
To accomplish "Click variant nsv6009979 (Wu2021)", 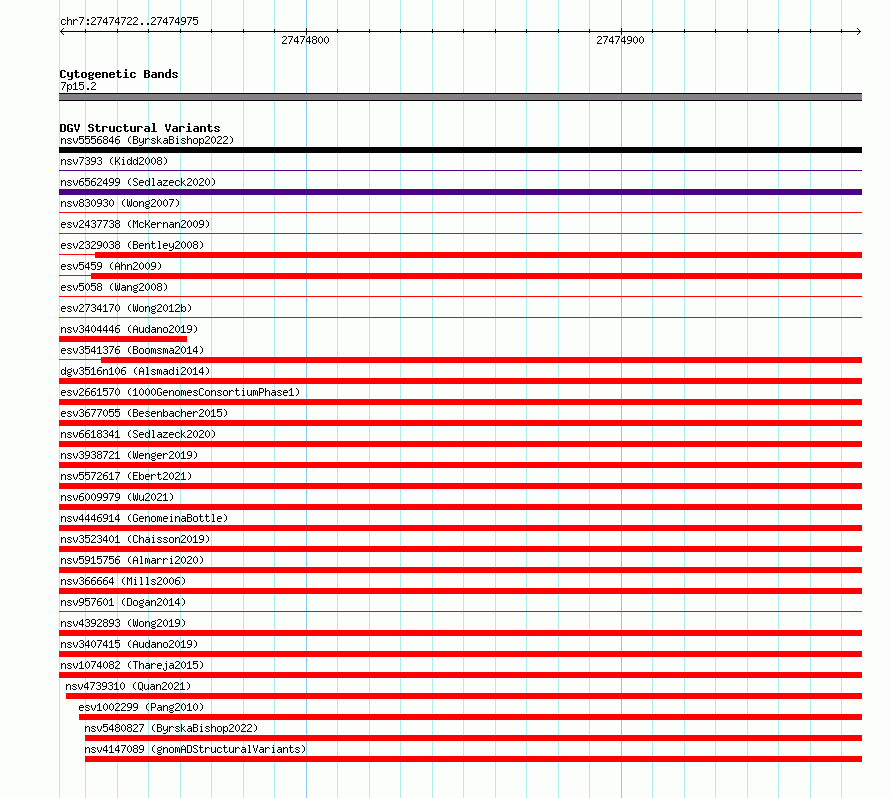I will pos(117,497).
